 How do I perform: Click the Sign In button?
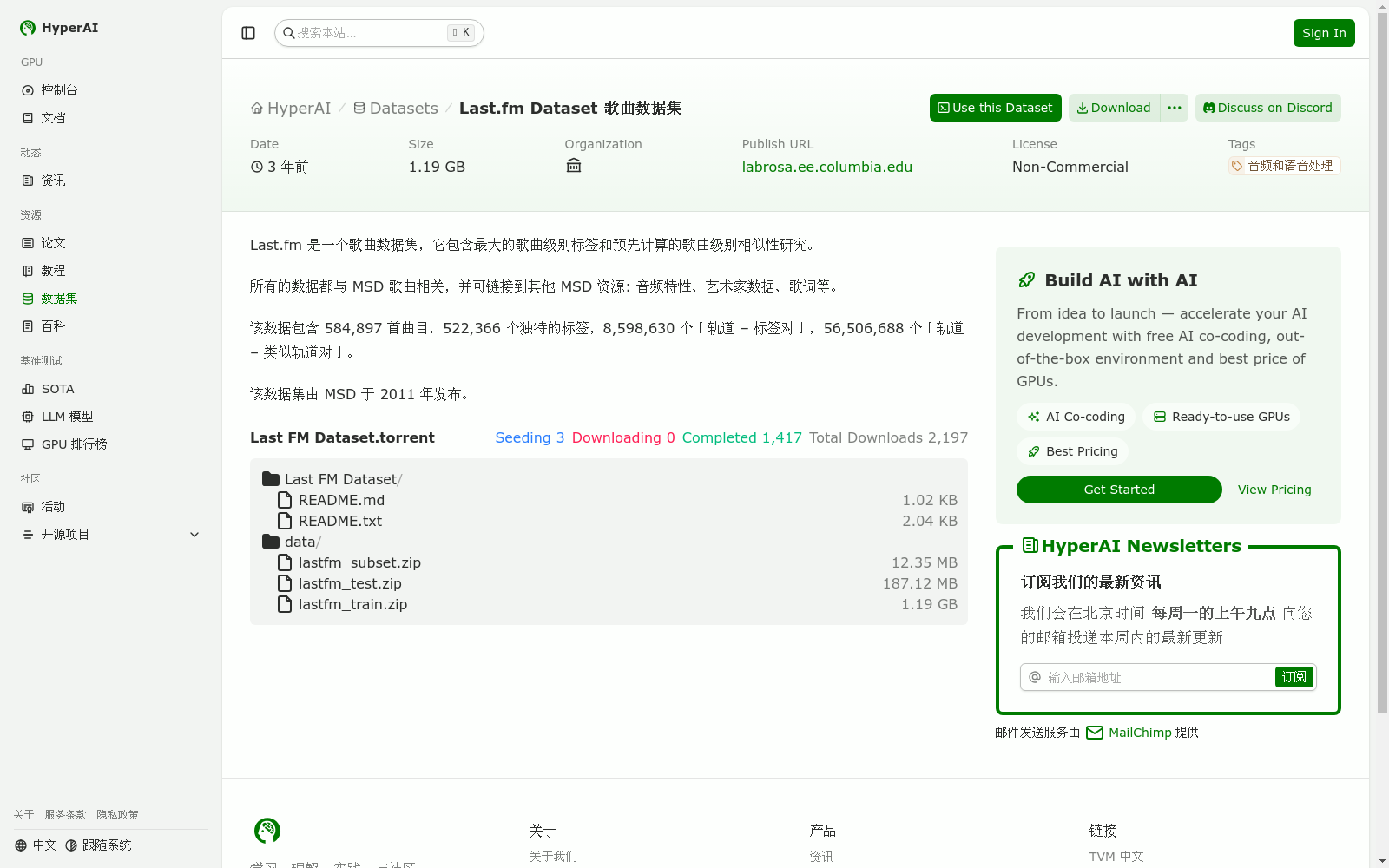coord(1324,33)
